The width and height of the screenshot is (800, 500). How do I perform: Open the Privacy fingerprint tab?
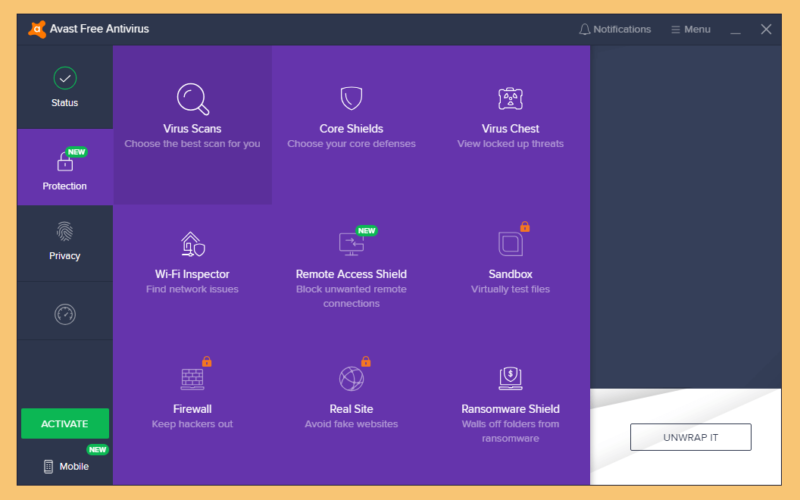(65, 243)
